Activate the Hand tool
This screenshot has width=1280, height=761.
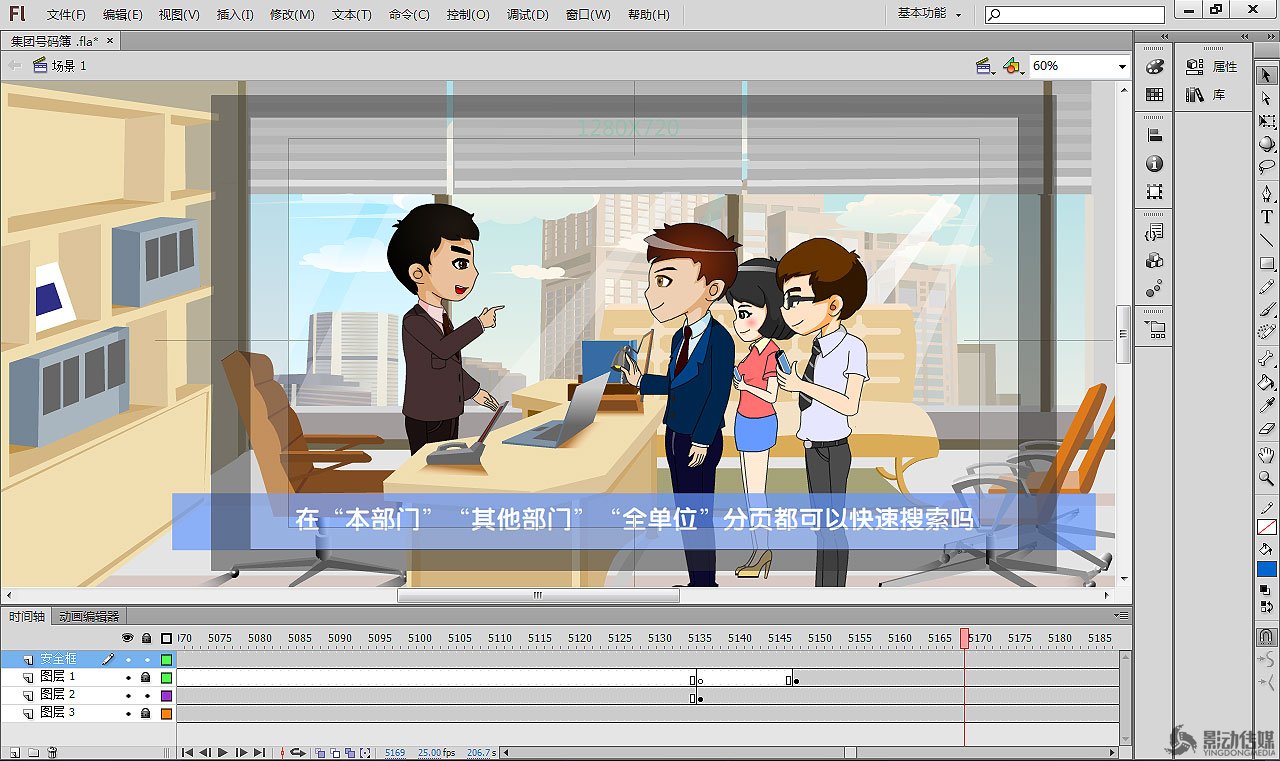[1267, 455]
